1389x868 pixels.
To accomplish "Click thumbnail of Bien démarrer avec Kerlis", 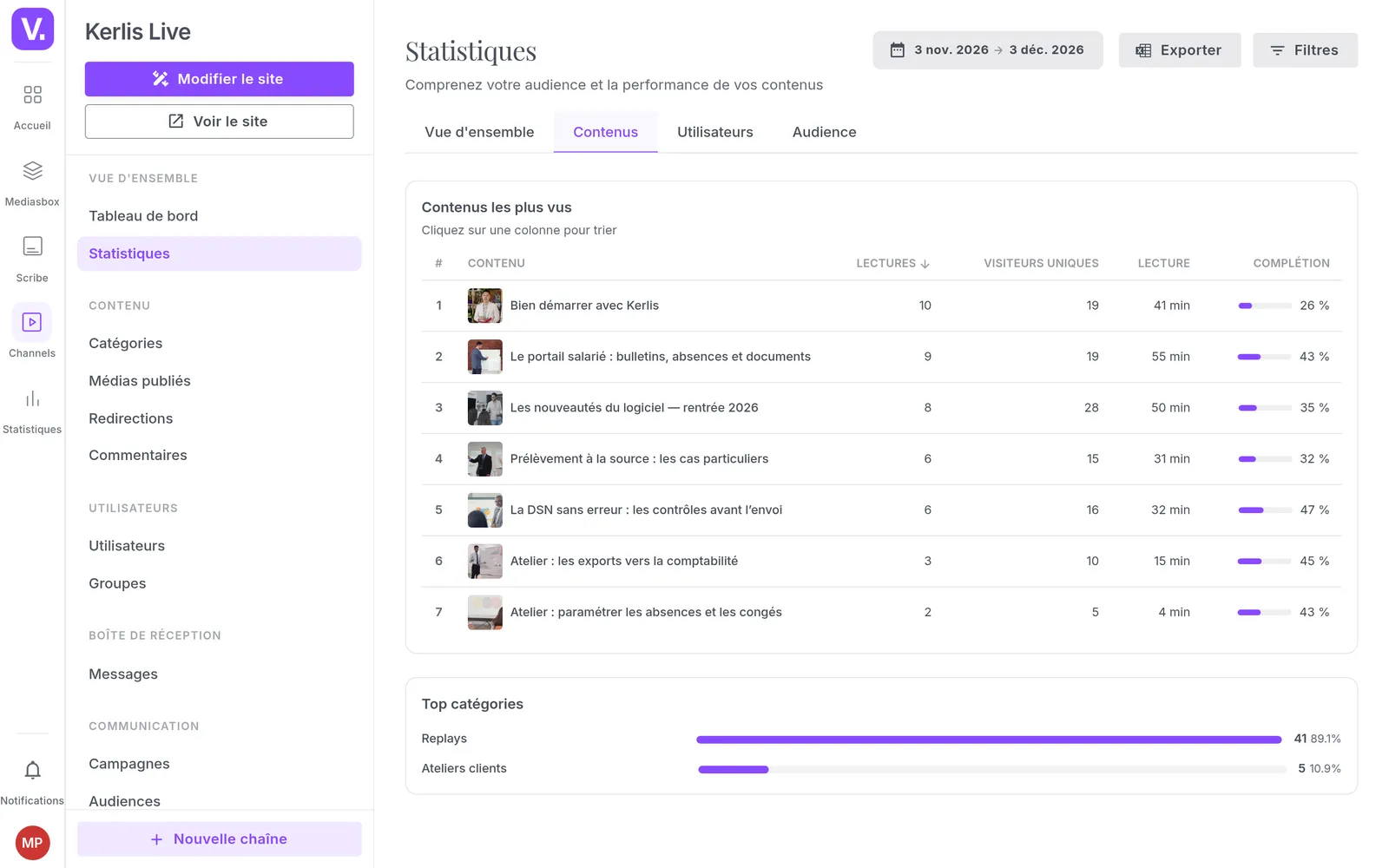I will [484, 306].
